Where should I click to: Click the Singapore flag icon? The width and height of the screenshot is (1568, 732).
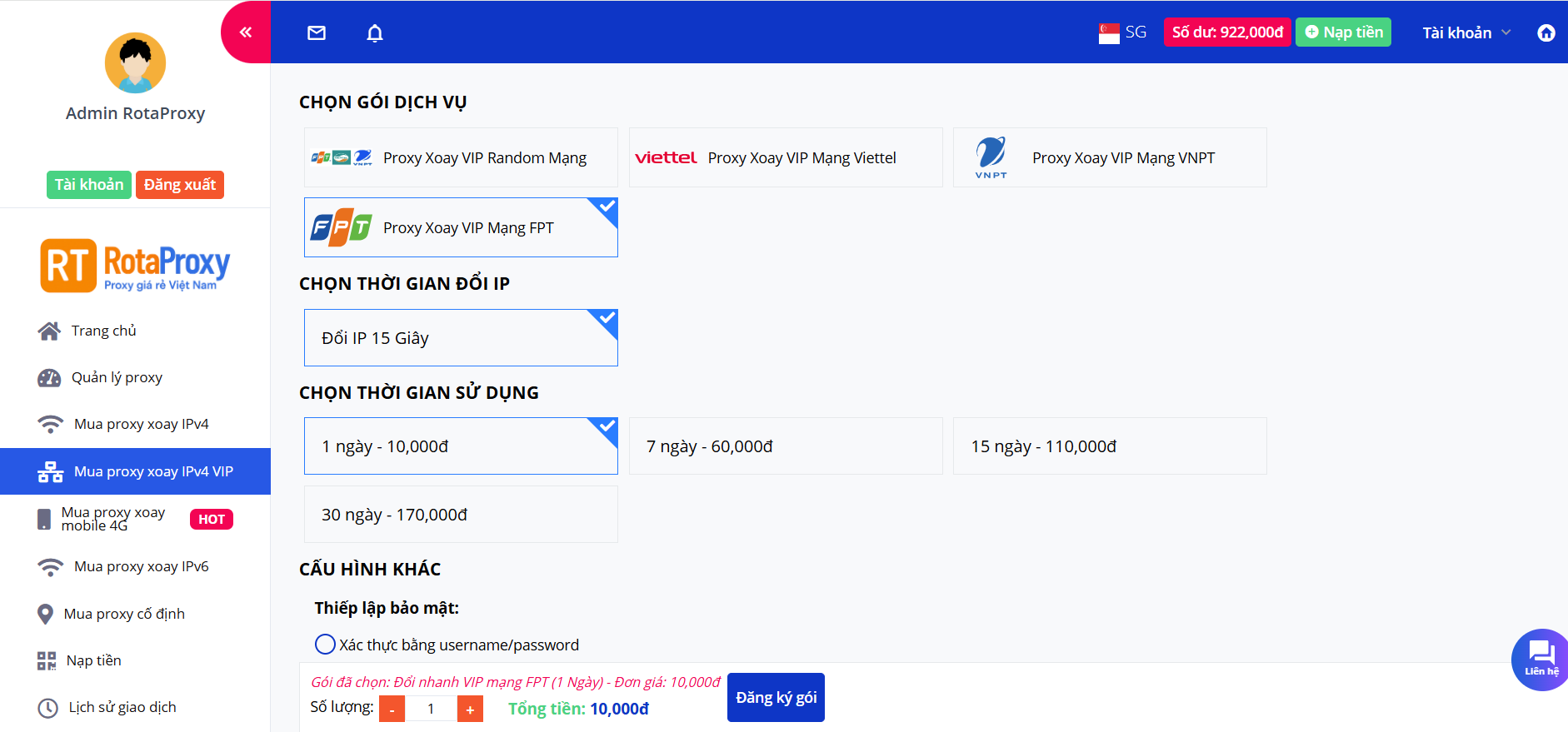(x=1109, y=33)
